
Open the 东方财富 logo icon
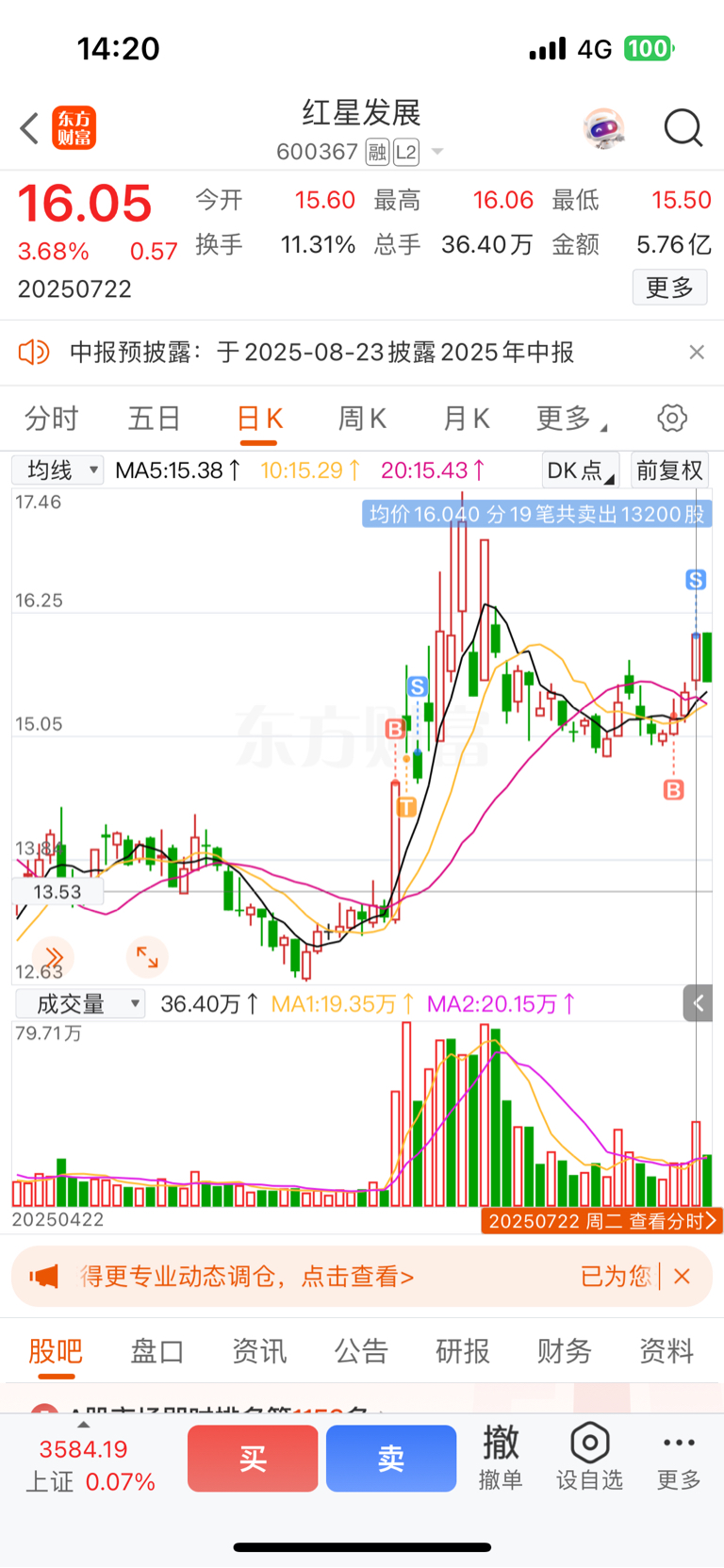[x=74, y=128]
